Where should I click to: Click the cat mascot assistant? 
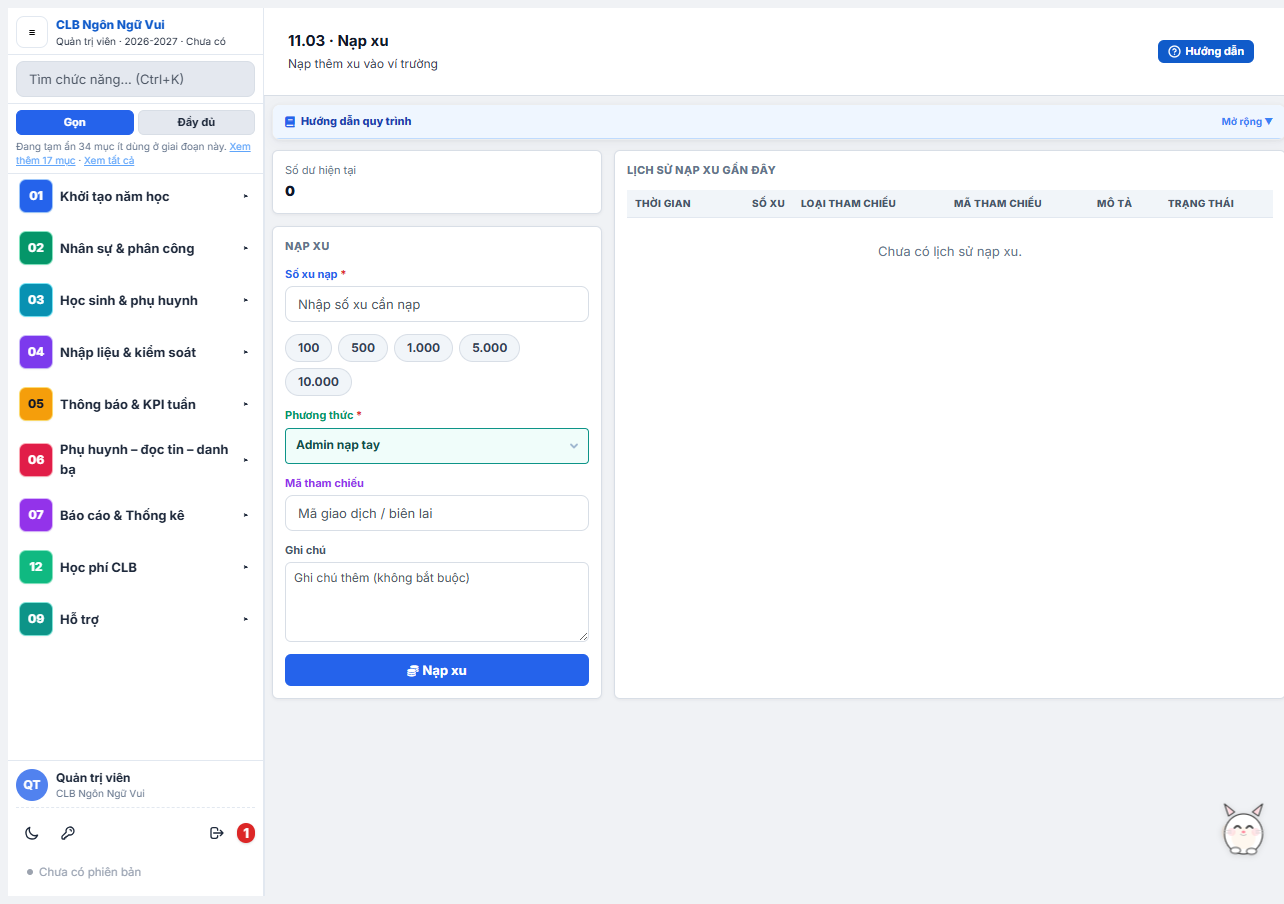point(1244,829)
